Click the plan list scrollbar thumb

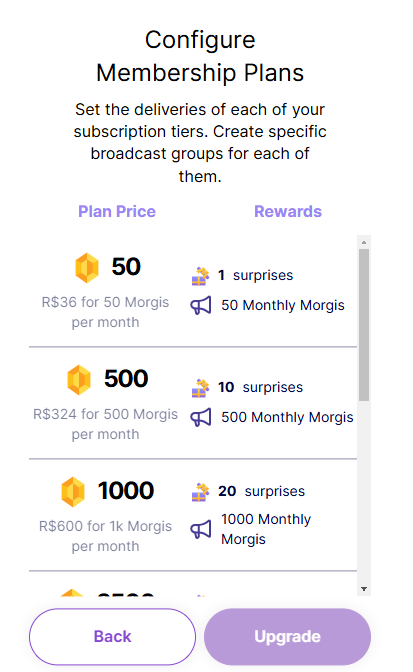point(364,325)
